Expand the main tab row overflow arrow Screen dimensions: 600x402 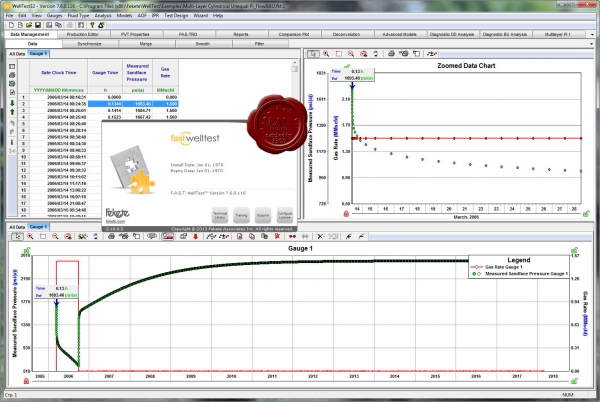pyautogui.click(x=592, y=34)
